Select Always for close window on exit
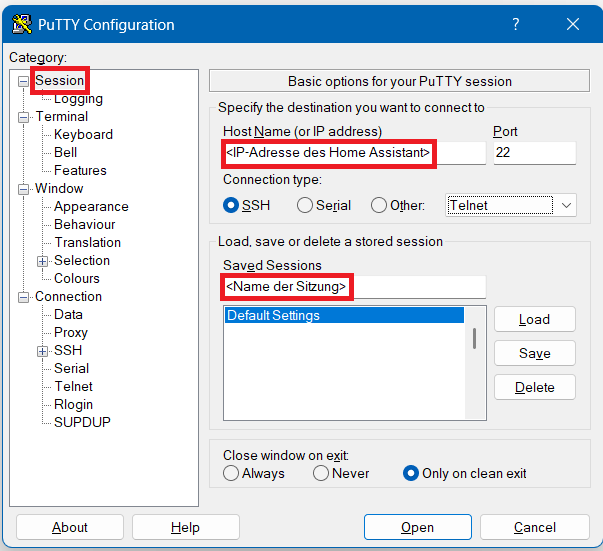The image size is (603, 551). (x=231, y=473)
